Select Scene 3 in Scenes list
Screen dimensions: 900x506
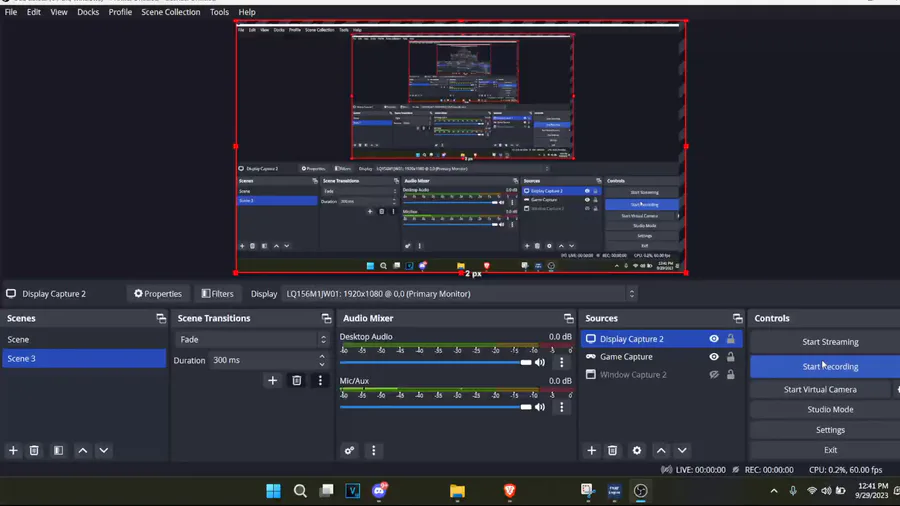pyautogui.click(x=84, y=359)
